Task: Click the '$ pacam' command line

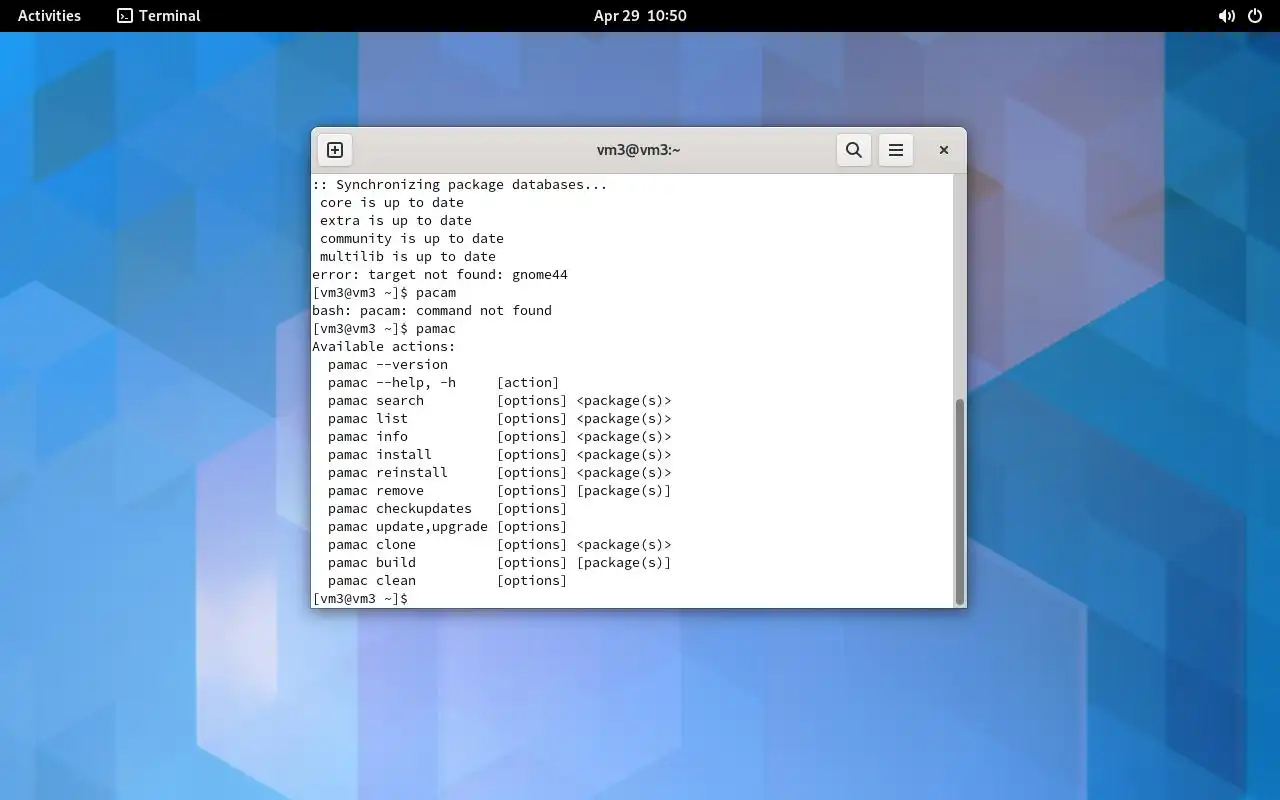Action: (x=384, y=293)
